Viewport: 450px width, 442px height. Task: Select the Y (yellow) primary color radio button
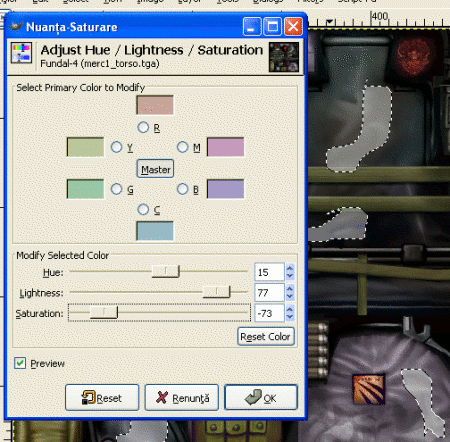pos(116,147)
